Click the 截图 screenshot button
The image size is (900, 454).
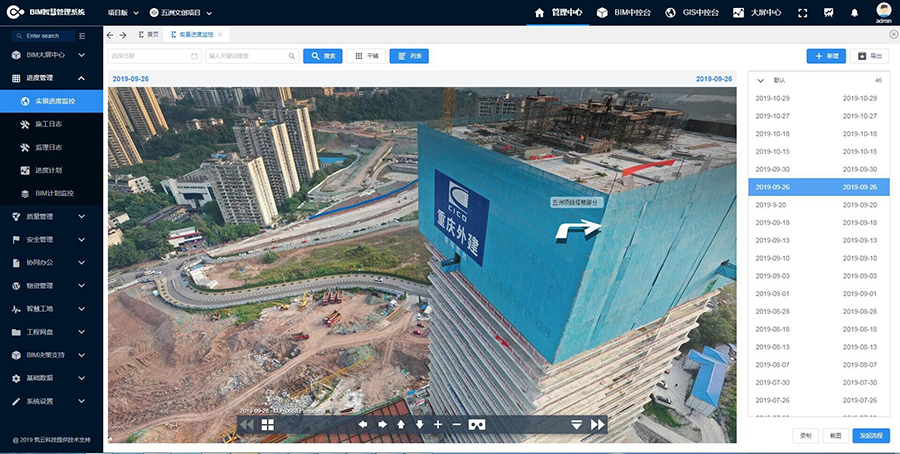pos(835,436)
